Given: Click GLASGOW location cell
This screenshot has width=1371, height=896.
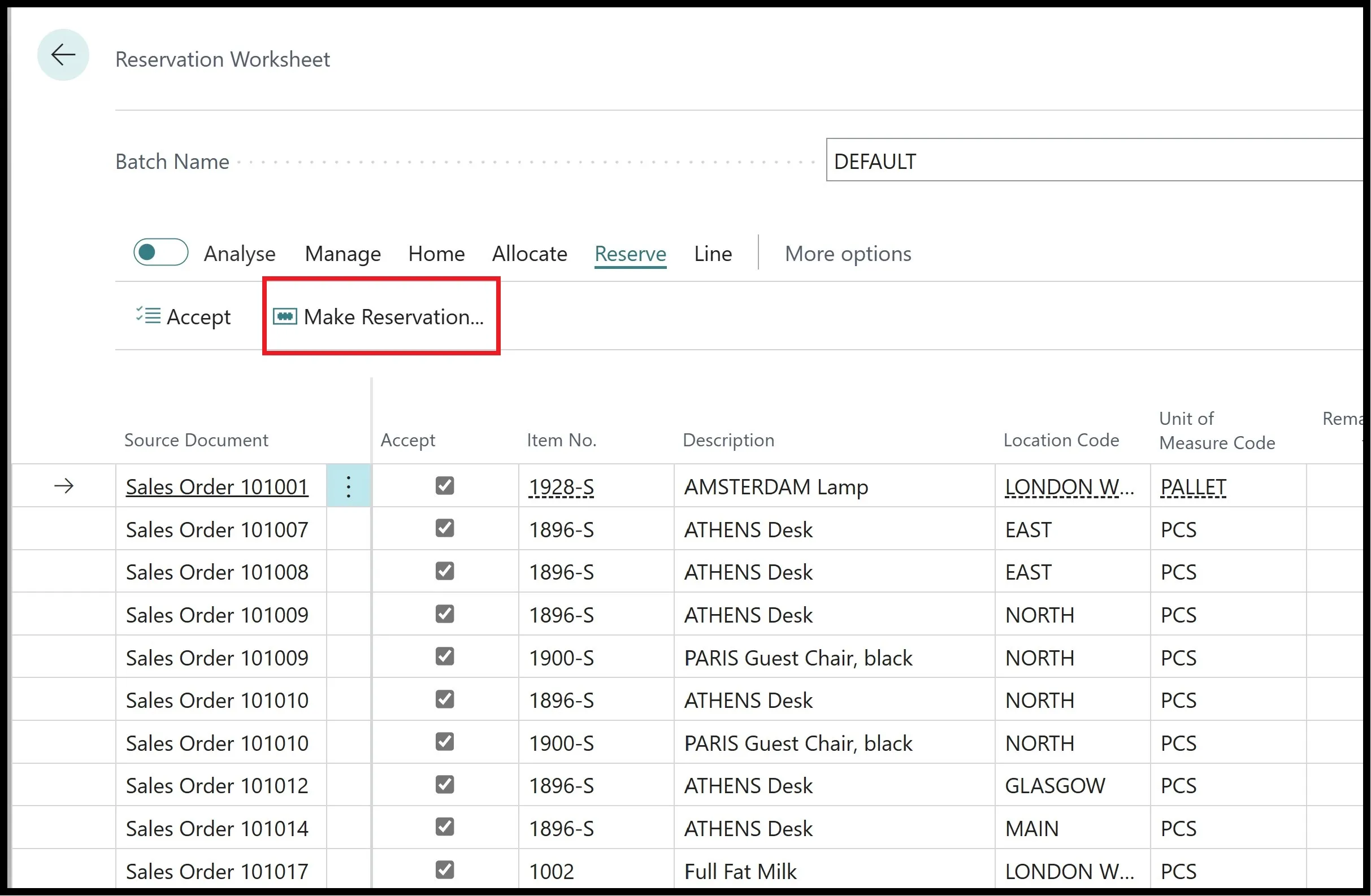Looking at the screenshot, I should tap(1073, 785).
